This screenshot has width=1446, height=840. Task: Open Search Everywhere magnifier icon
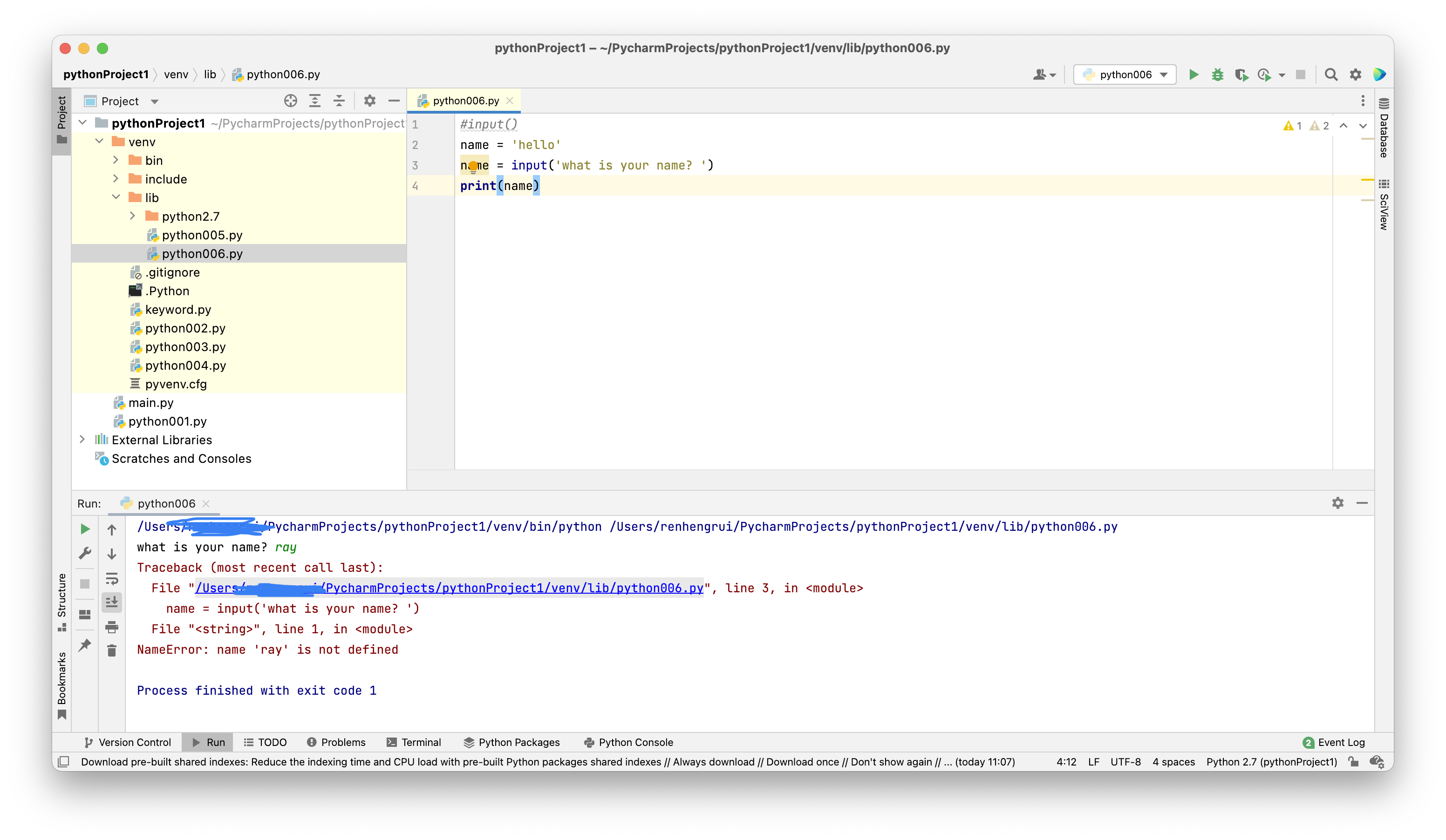click(x=1330, y=75)
